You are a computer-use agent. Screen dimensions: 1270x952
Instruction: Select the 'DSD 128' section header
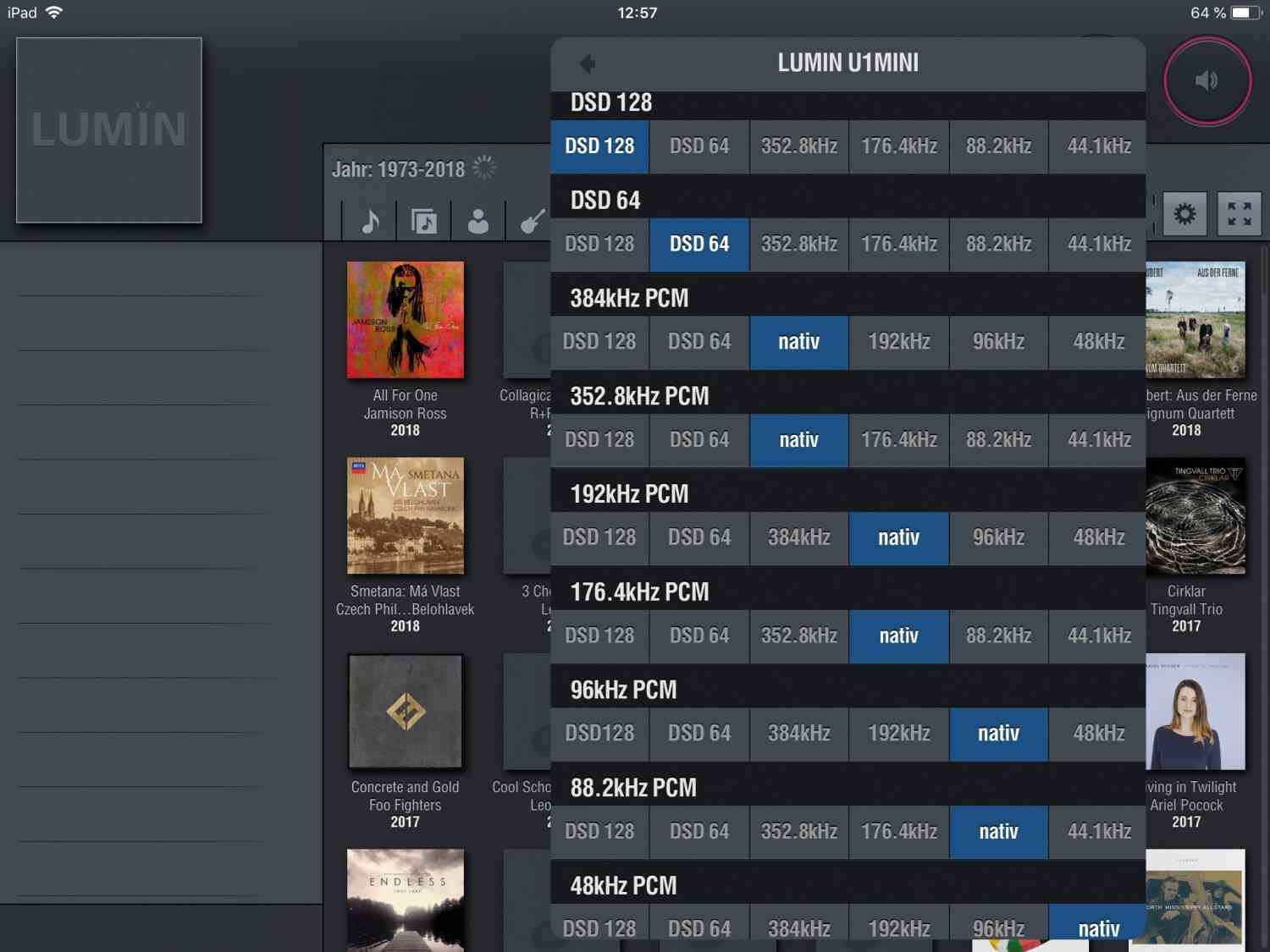click(x=611, y=102)
